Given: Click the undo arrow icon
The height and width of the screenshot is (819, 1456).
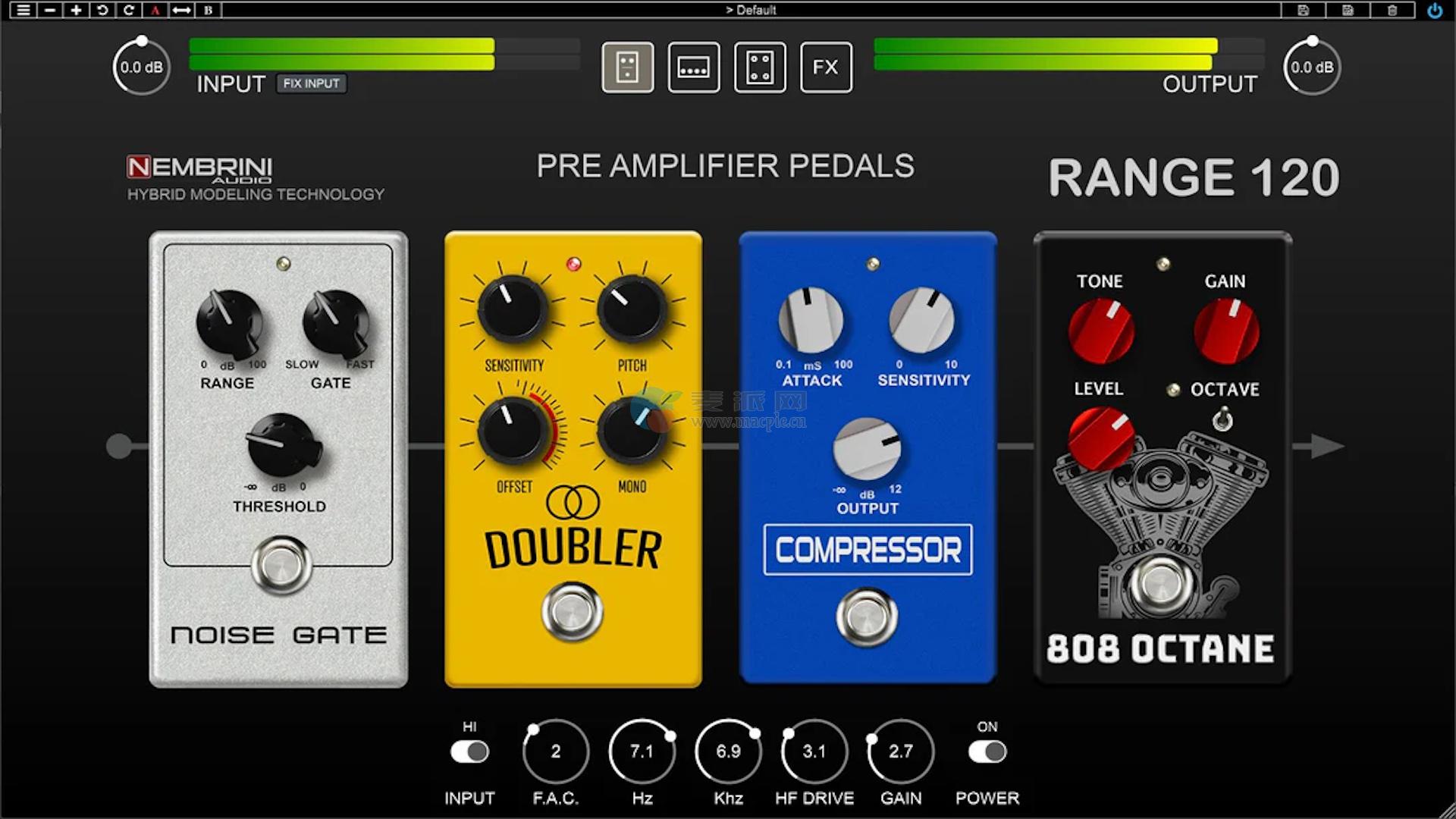Looking at the screenshot, I should 102,10.
